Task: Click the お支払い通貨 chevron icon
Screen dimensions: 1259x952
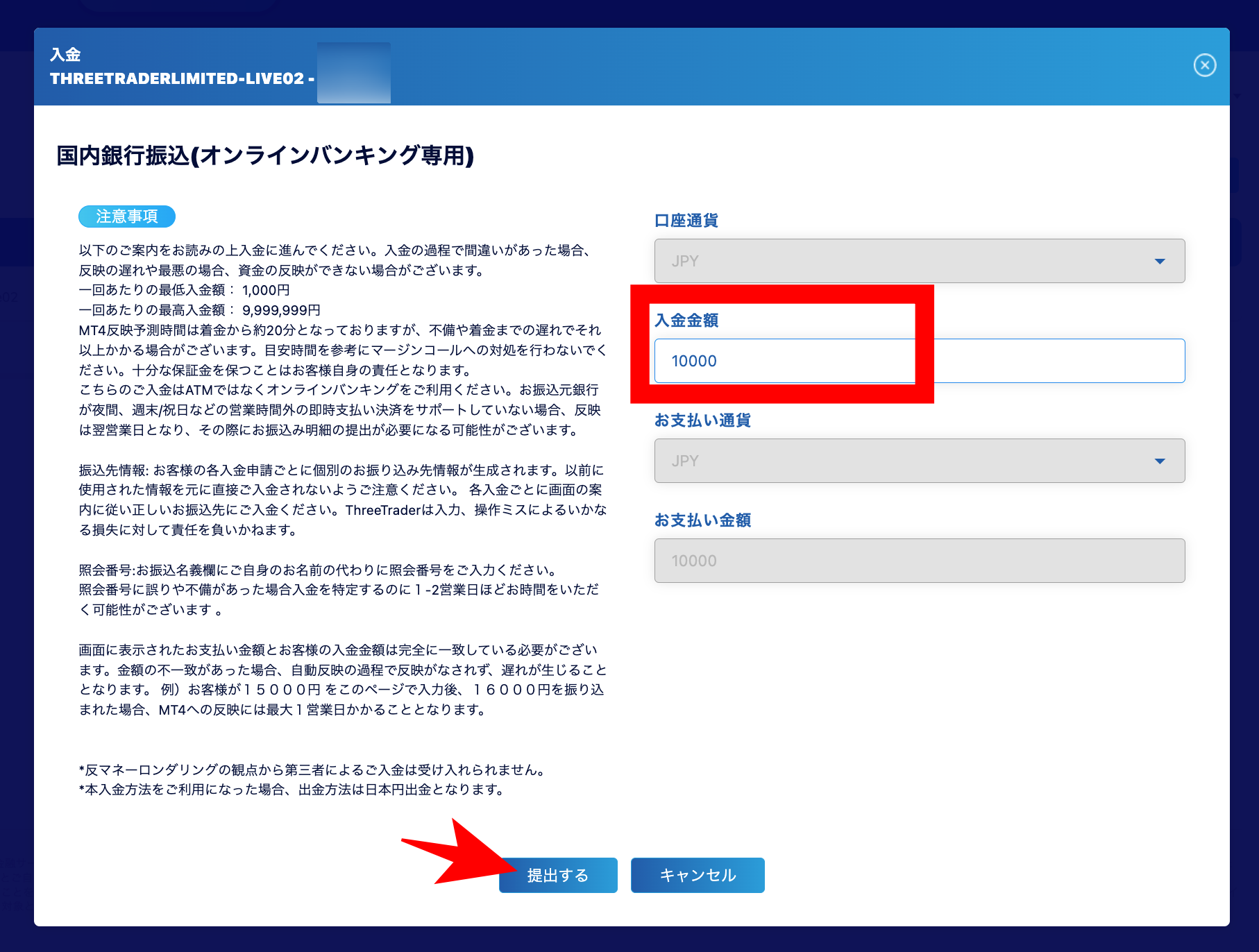Action: coord(1161,460)
